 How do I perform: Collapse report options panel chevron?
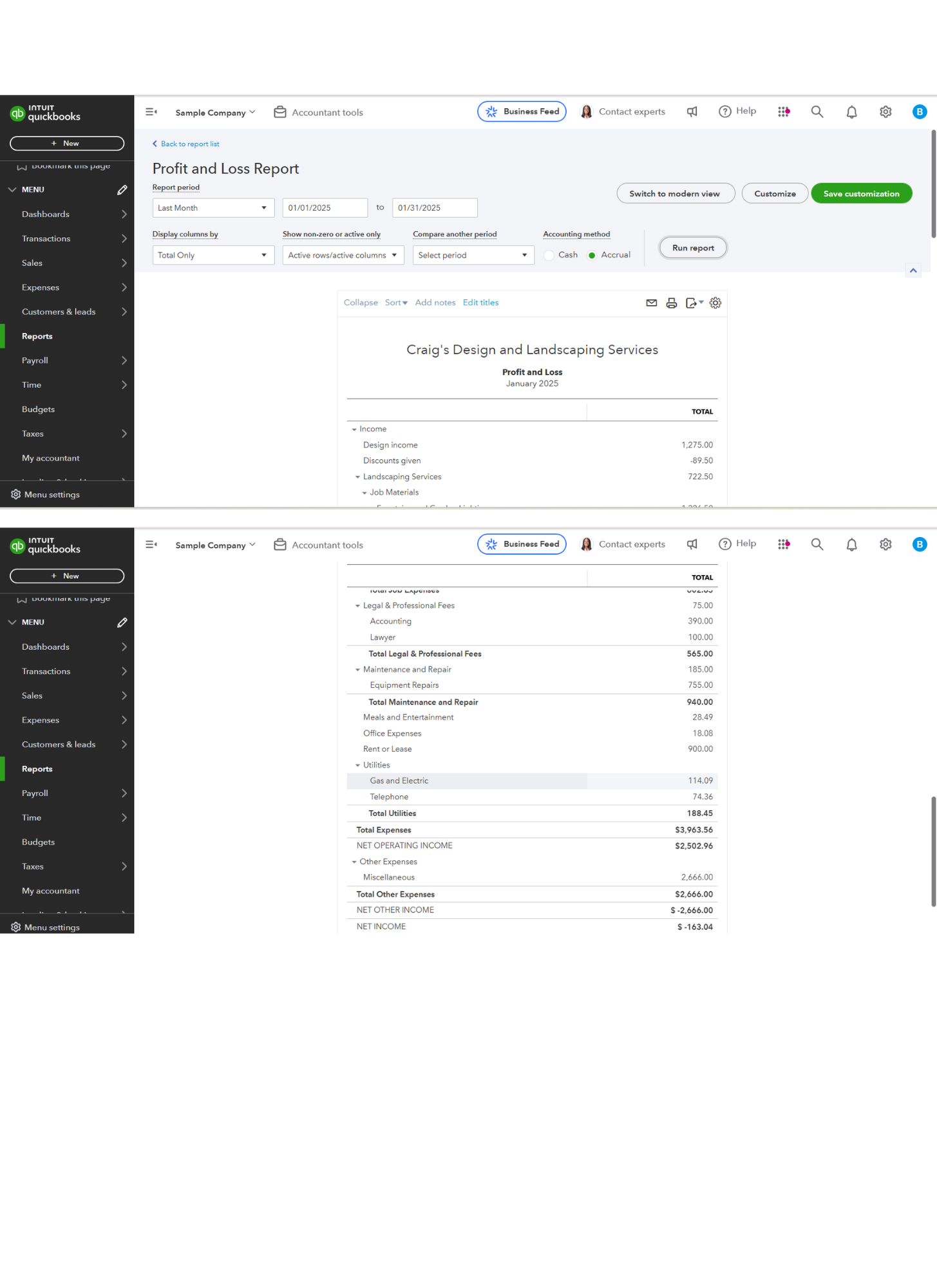[x=913, y=270]
